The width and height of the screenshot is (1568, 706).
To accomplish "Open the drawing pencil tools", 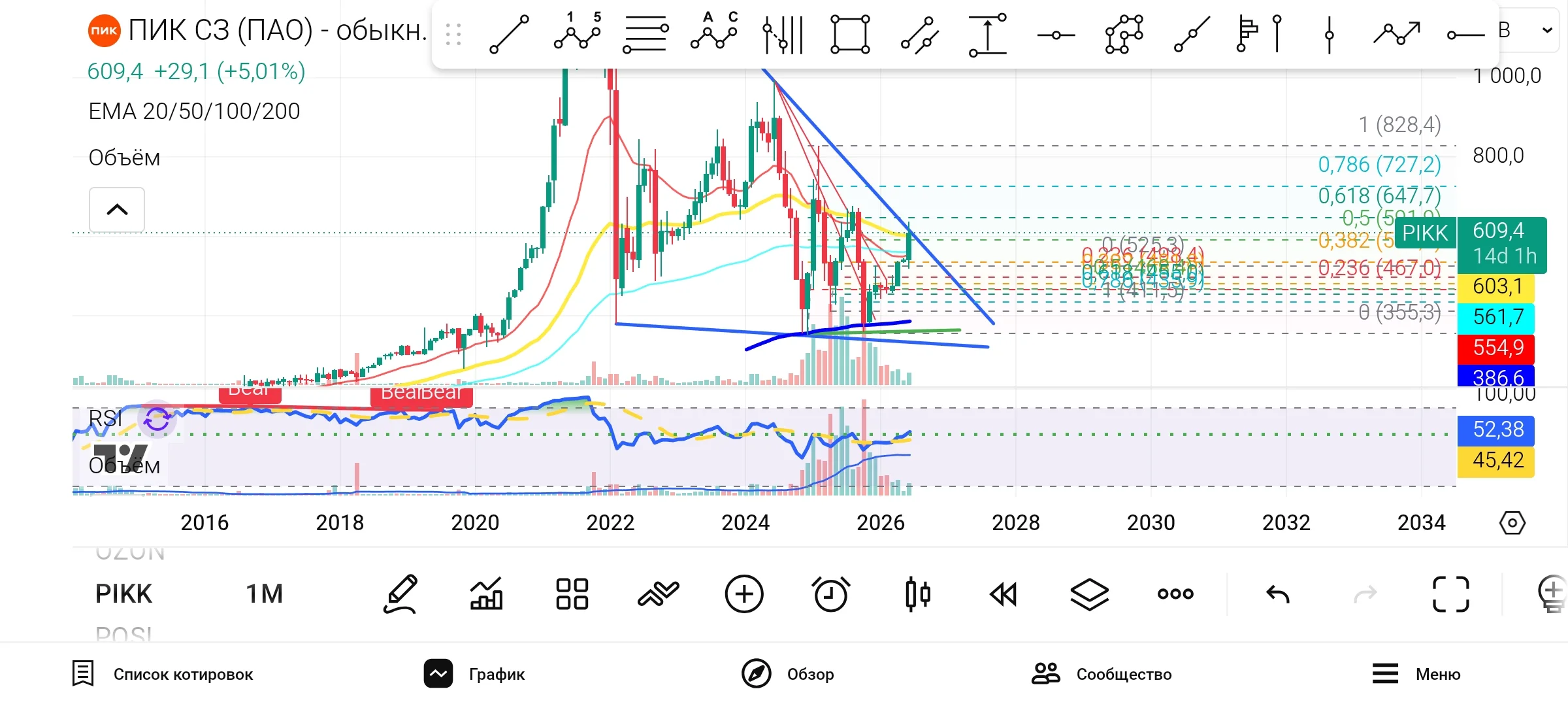I will tap(400, 594).
